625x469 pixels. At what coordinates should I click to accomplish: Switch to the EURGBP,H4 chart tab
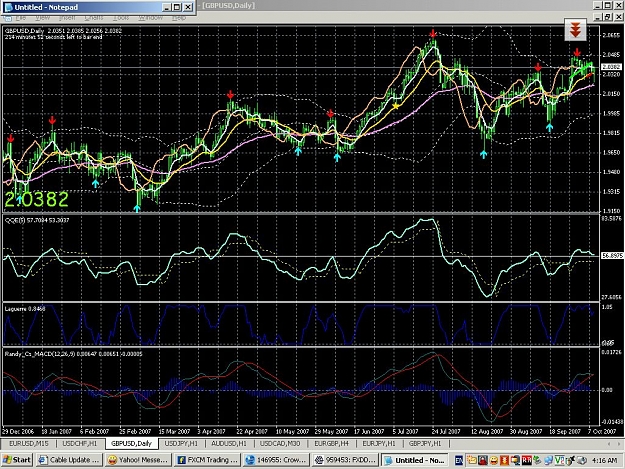(x=331, y=443)
